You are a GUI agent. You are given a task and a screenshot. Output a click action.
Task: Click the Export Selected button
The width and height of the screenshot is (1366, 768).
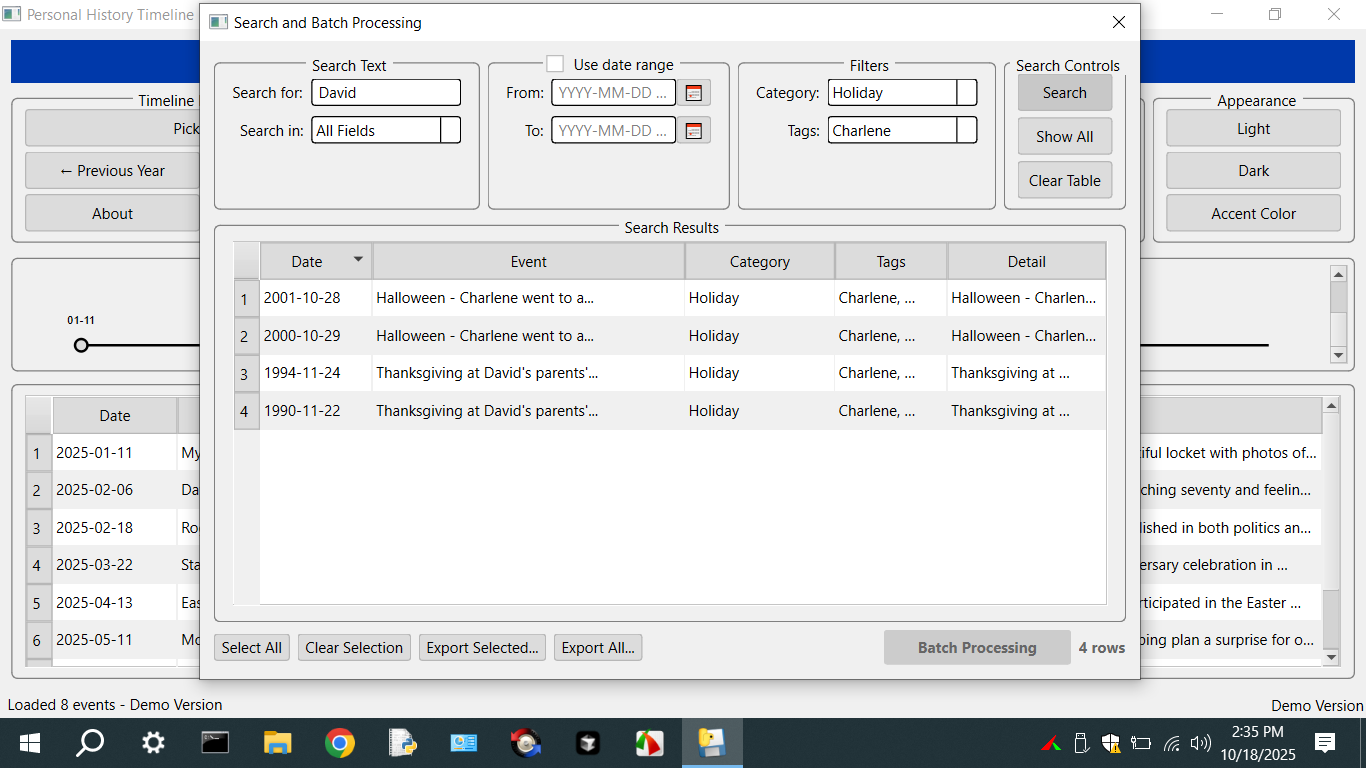point(482,648)
